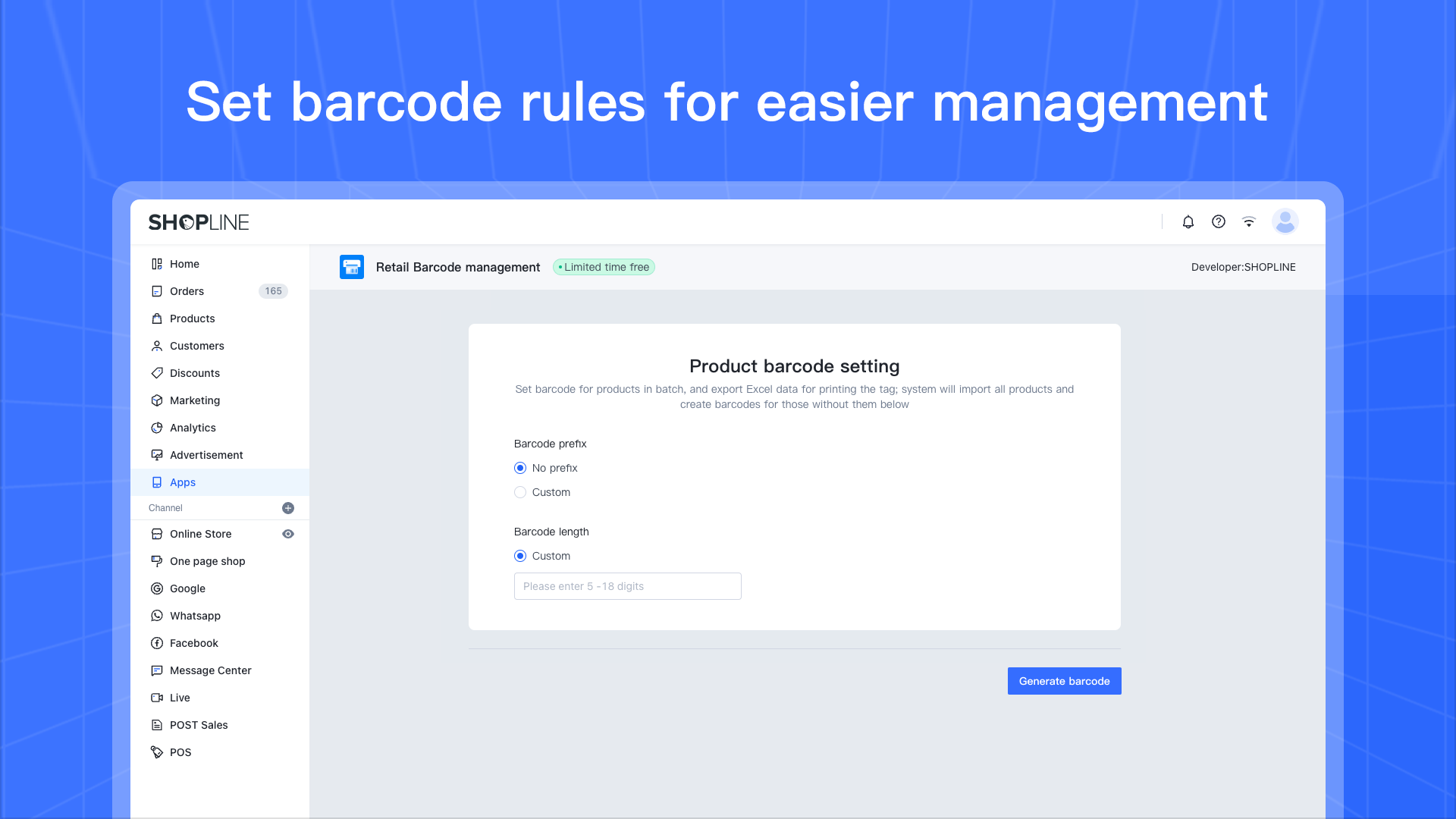Viewport: 1456px width, 819px height.
Task: Open the user profile avatar
Action: point(1285,222)
